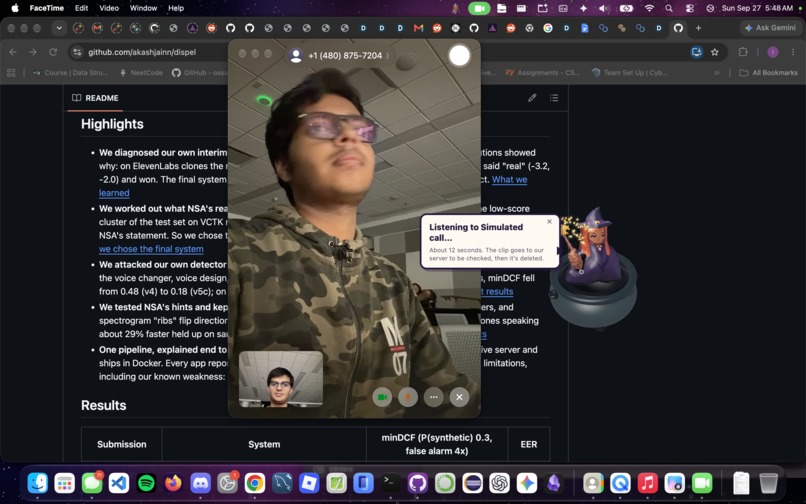This screenshot has width=806, height=504.
Task: Open the Course | Data Stru... bookmark
Action: tap(70, 73)
